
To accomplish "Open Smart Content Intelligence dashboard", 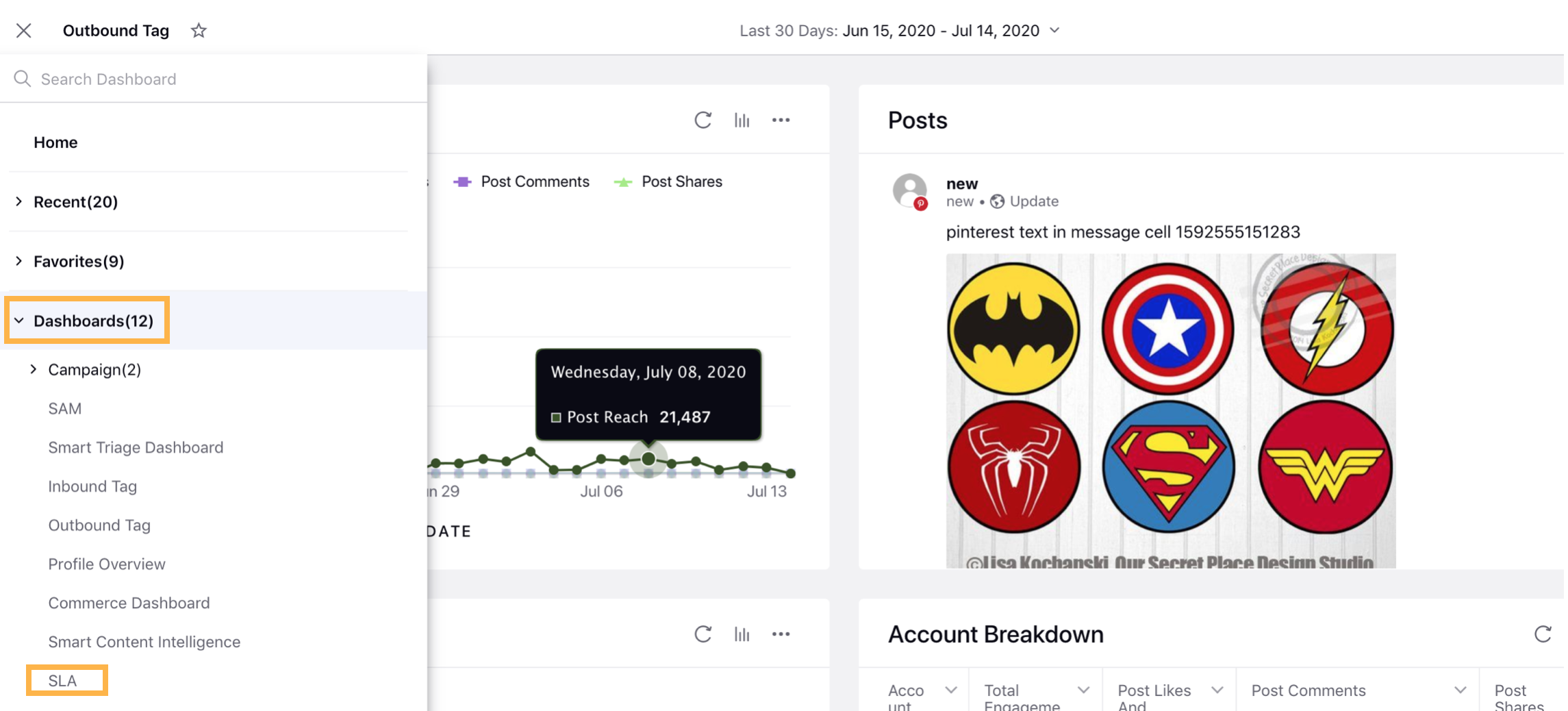I will point(144,642).
